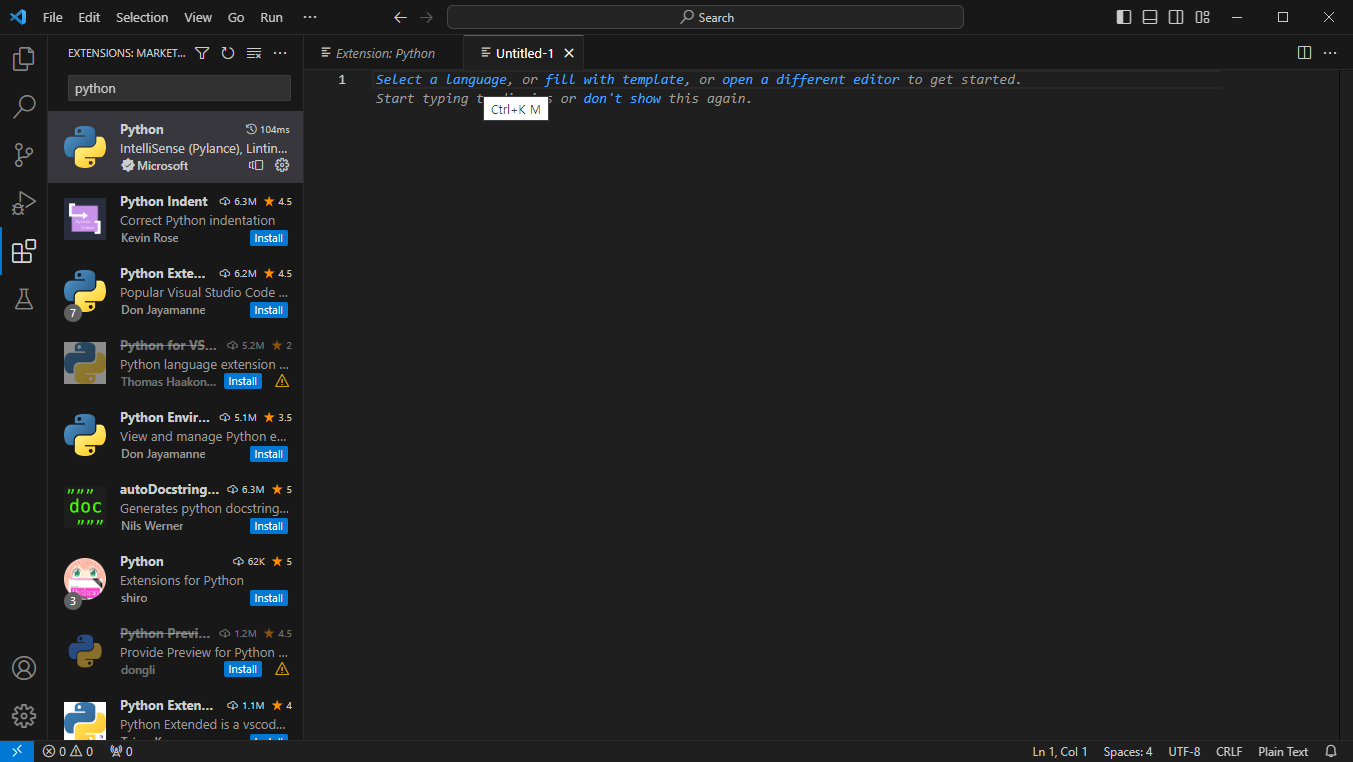The image size is (1353, 762).
Task: Install Python Preview by dongli
Action: coord(243,670)
